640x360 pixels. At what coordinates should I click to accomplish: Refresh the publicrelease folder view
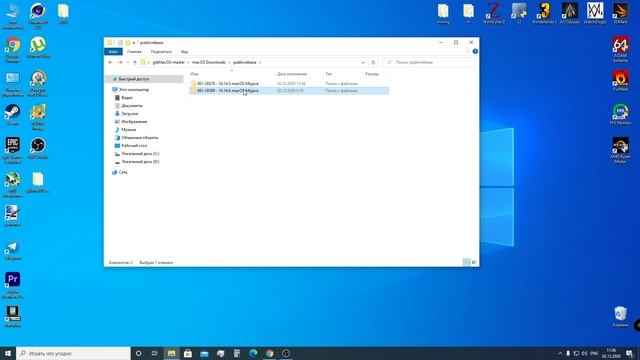point(373,62)
